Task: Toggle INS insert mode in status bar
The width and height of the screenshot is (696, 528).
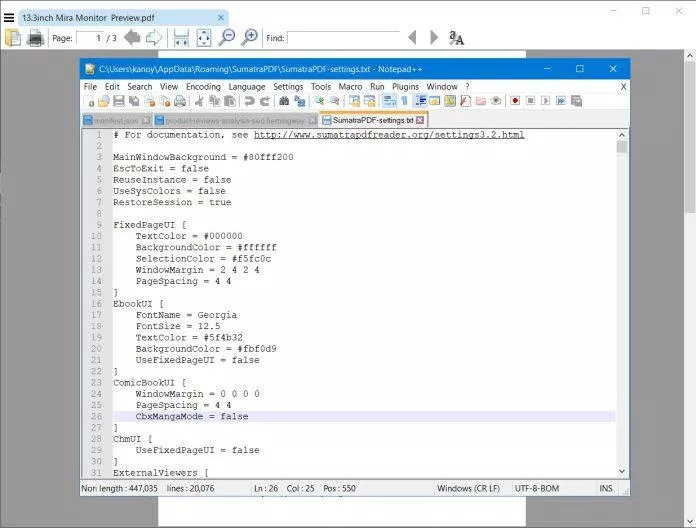Action: (x=606, y=488)
